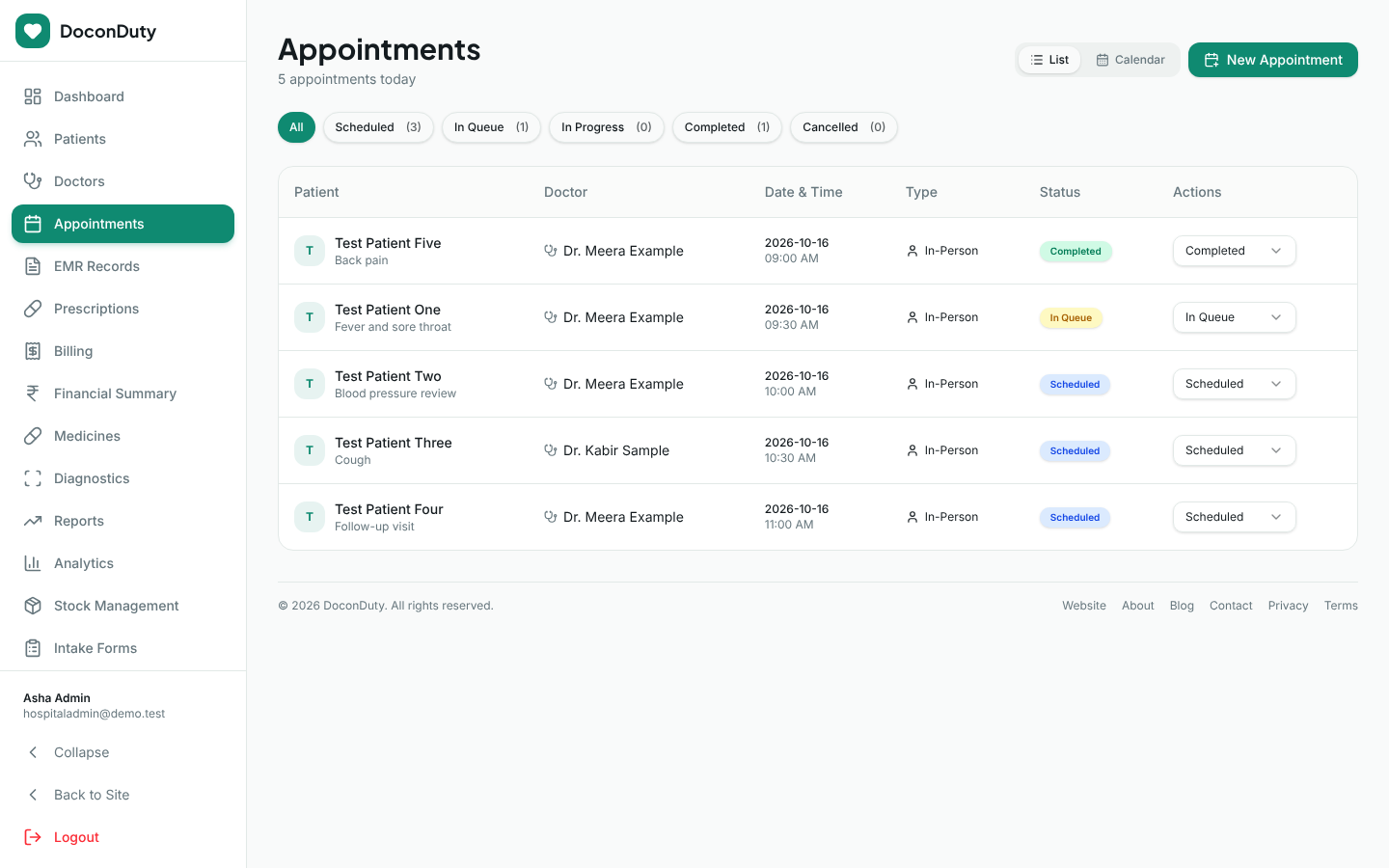The image size is (1389, 868).
Task: Click the Prescriptions pill icon
Action: pyautogui.click(x=33, y=309)
